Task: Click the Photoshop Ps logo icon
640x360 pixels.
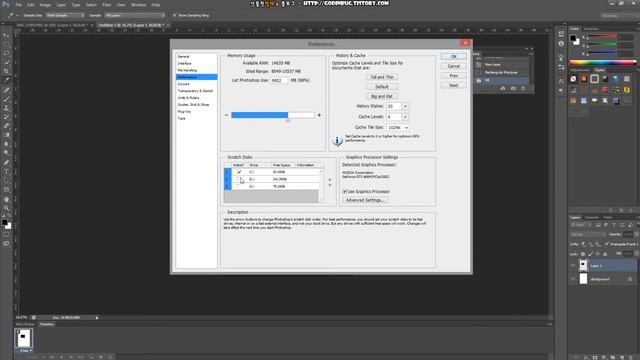Action: tap(6, 4)
